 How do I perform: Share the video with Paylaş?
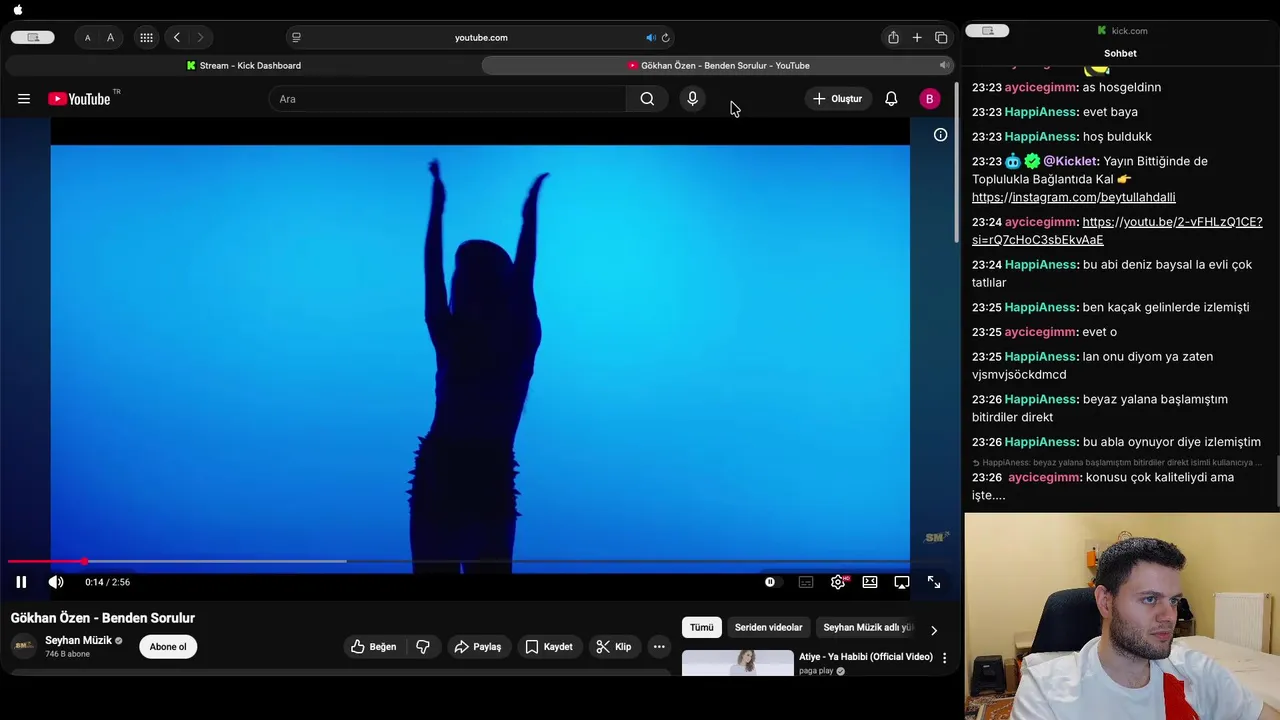pos(477,647)
